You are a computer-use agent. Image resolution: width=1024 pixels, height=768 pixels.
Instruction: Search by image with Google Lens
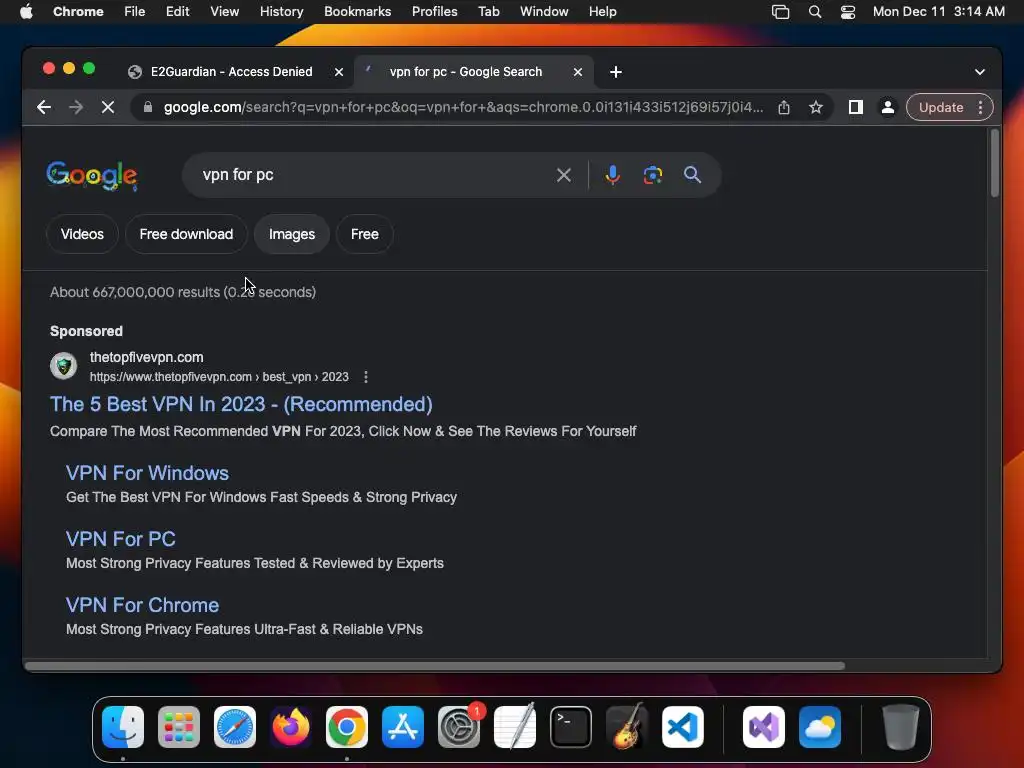click(652, 175)
